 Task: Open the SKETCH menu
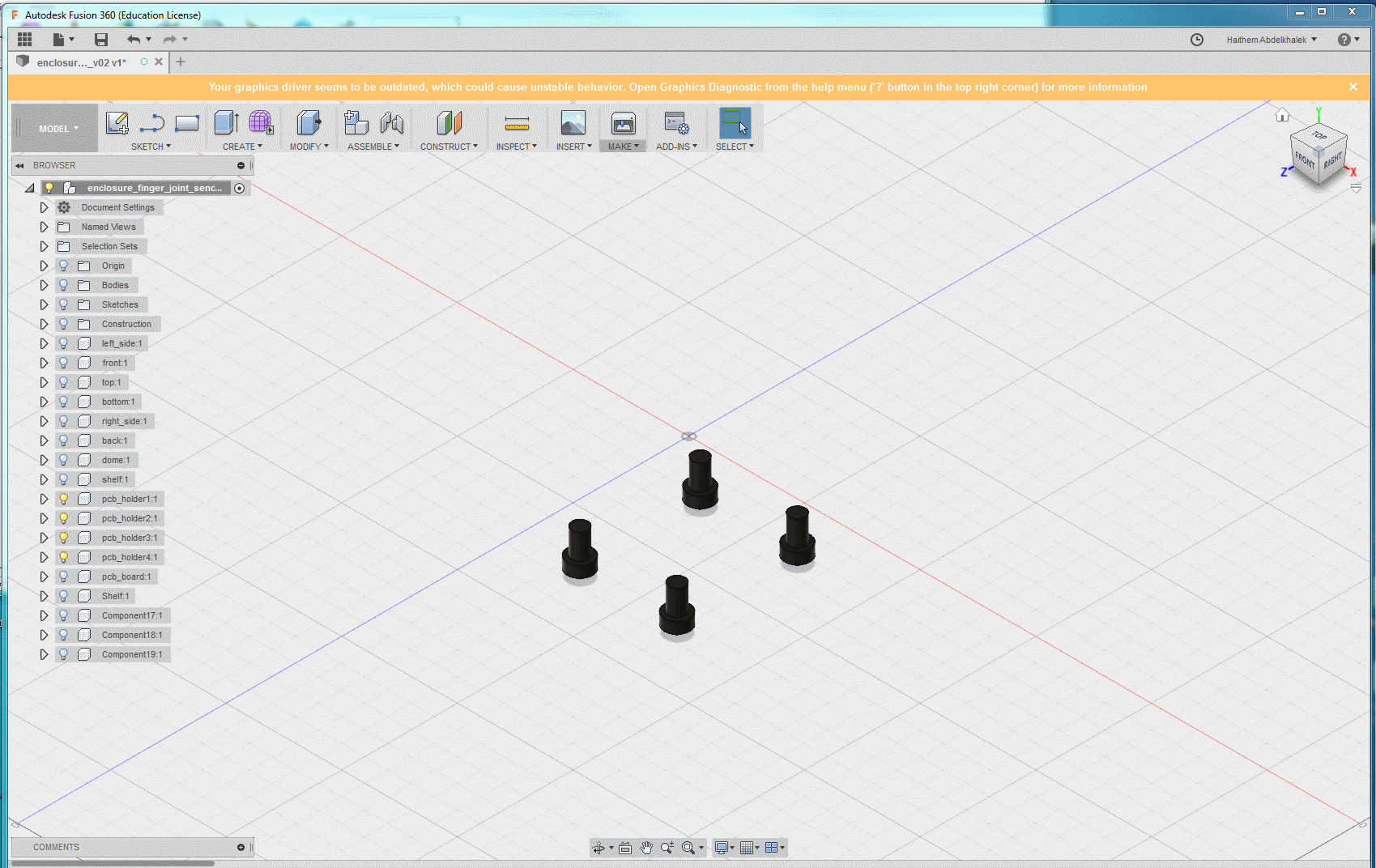coord(151,147)
